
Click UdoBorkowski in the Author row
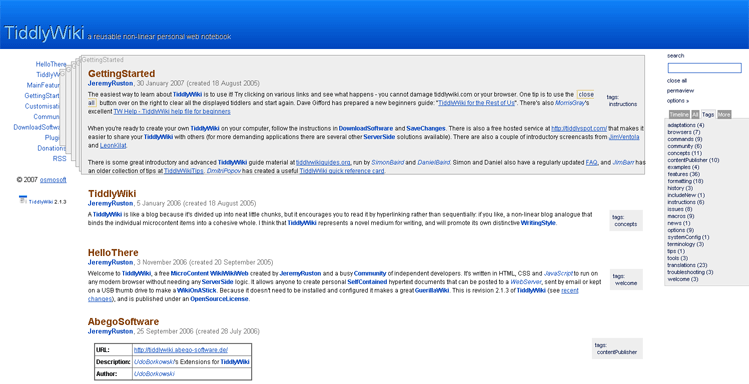154,374
